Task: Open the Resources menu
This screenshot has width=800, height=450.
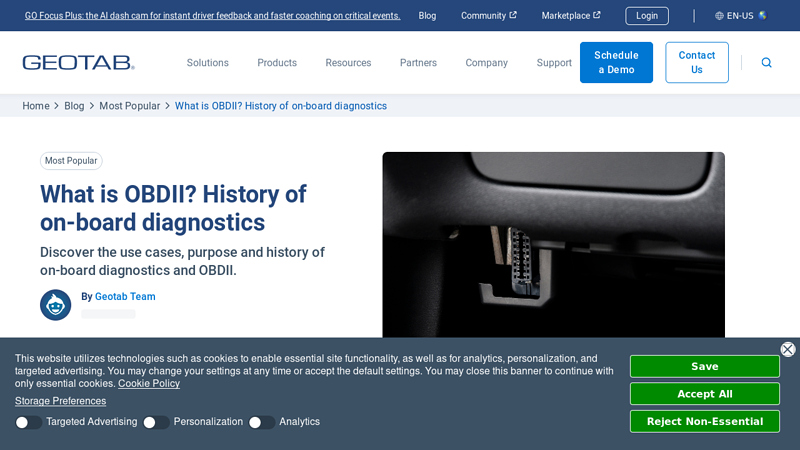Action: click(x=348, y=63)
